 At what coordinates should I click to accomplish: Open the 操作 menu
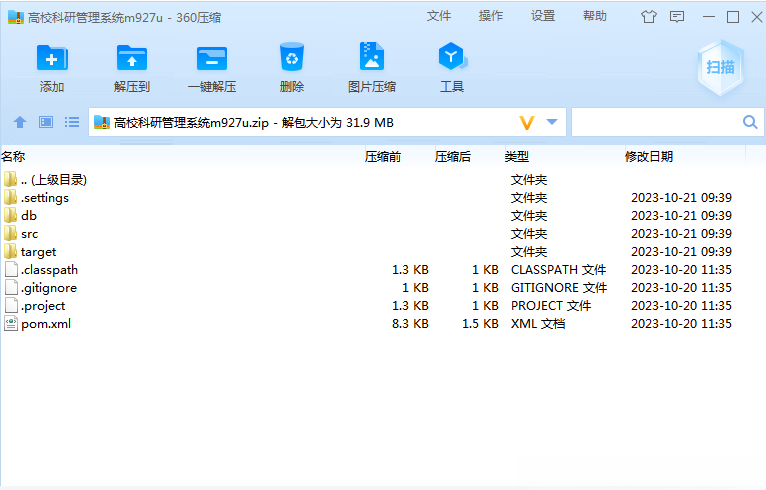pyautogui.click(x=491, y=16)
